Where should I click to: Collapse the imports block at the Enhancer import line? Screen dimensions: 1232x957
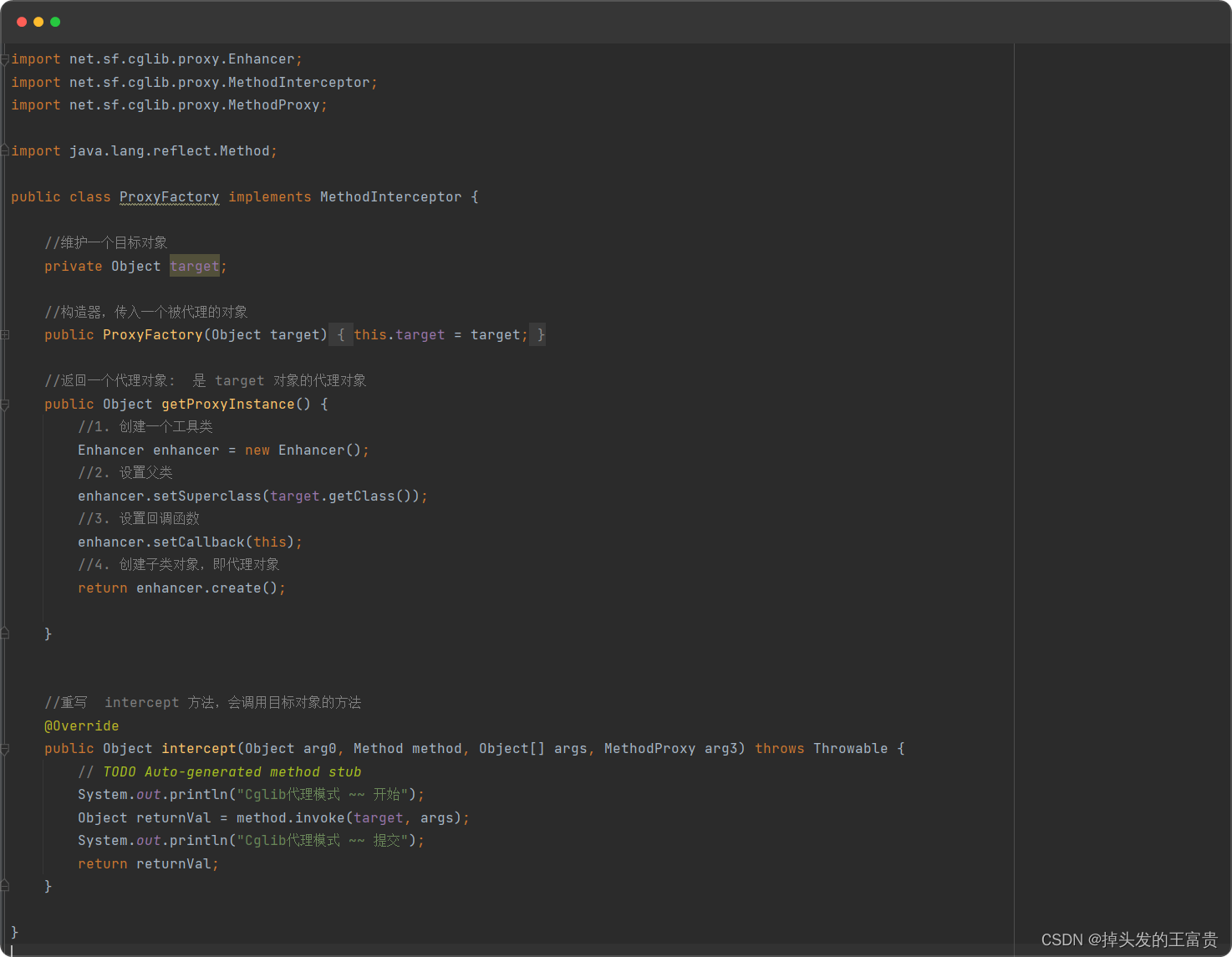pos(5,59)
